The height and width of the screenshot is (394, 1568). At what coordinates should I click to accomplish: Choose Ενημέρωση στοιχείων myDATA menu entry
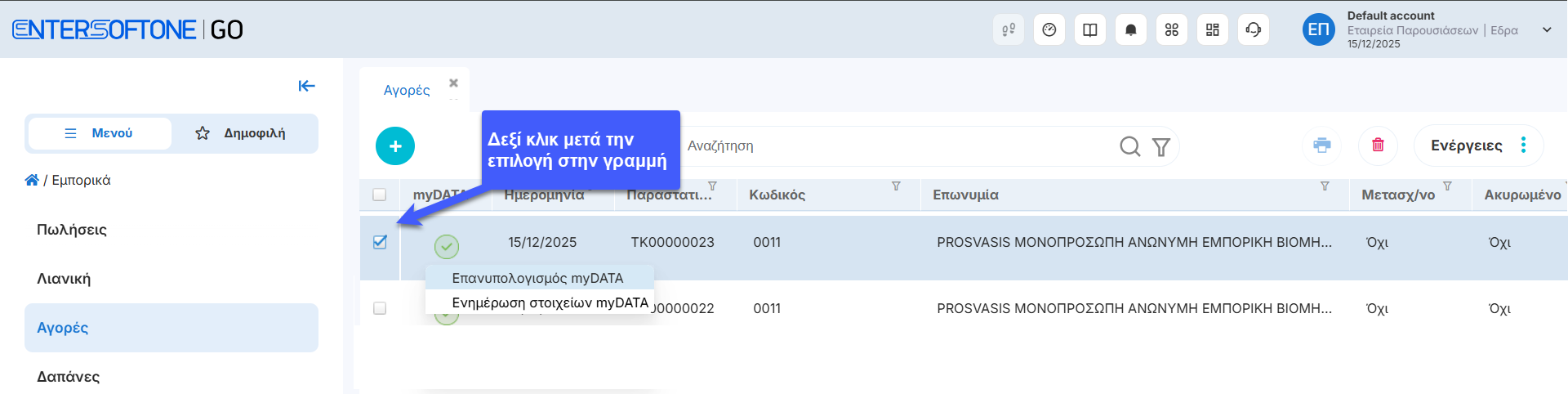click(550, 302)
